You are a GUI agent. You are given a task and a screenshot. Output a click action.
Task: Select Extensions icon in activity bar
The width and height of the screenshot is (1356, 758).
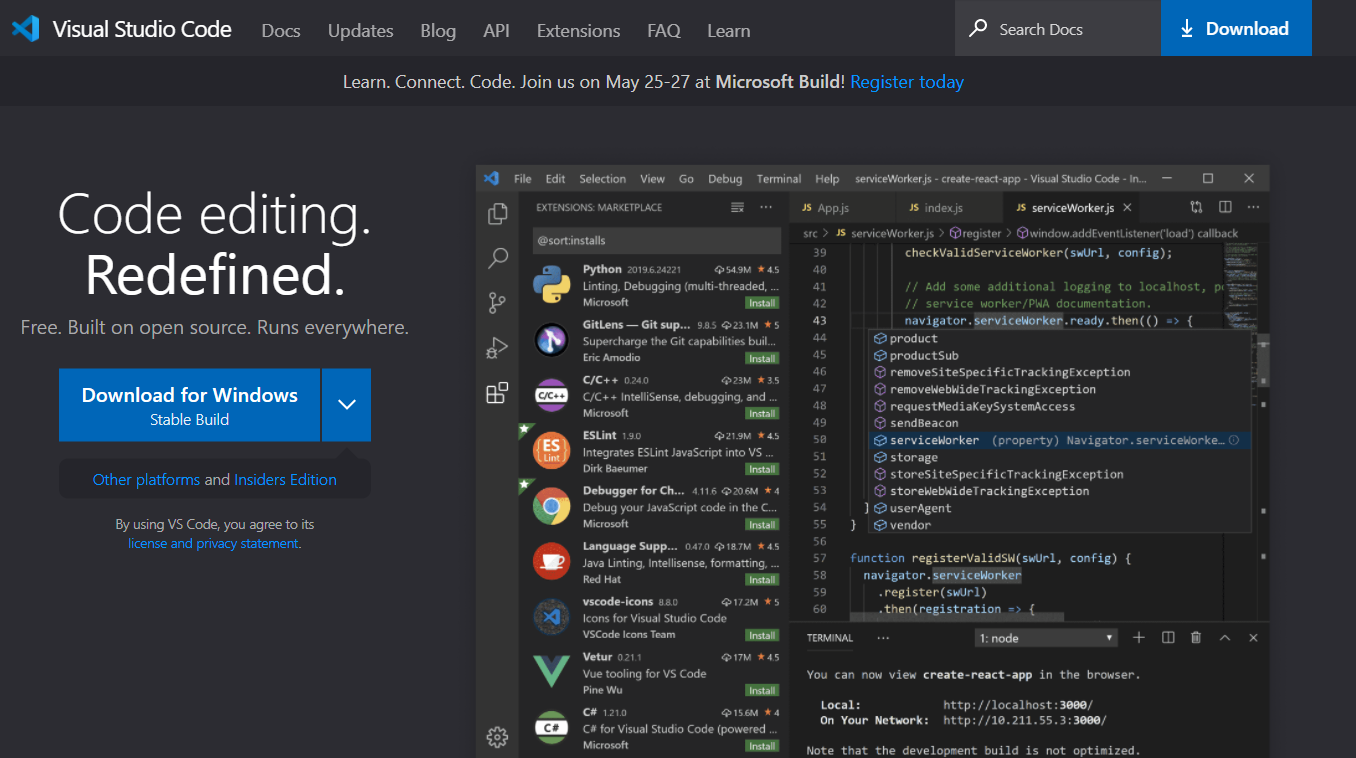pyautogui.click(x=497, y=393)
